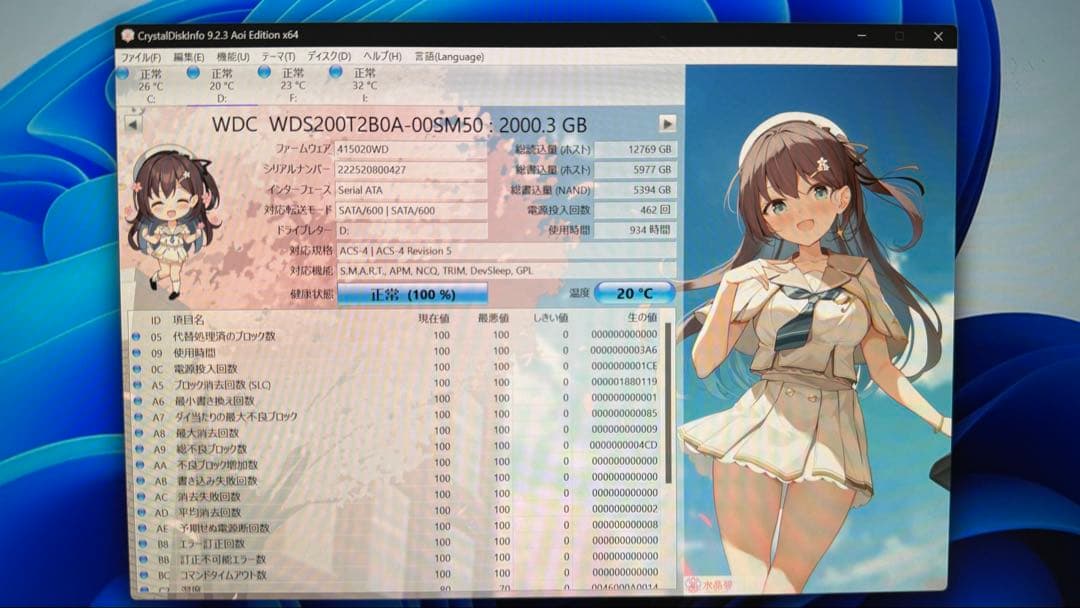Screen dimensions: 1080x608
Task: Click status dot of attribute 09 使用時間
Action: [x=136, y=353]
